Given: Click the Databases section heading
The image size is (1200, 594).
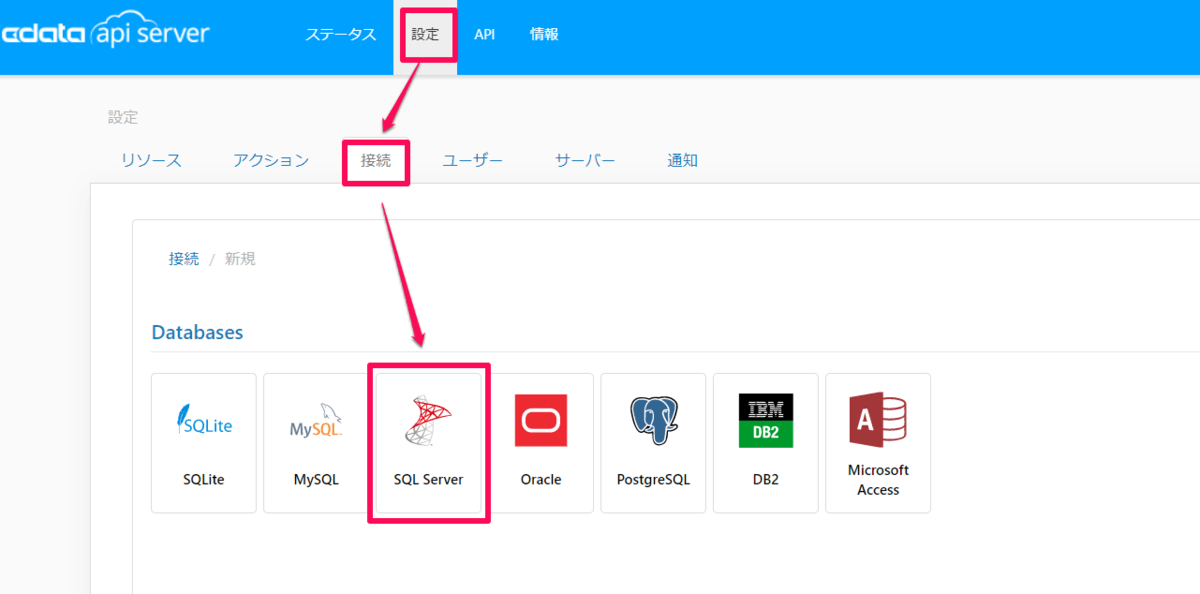Looking at the screenshot, I should coord(197,332).
